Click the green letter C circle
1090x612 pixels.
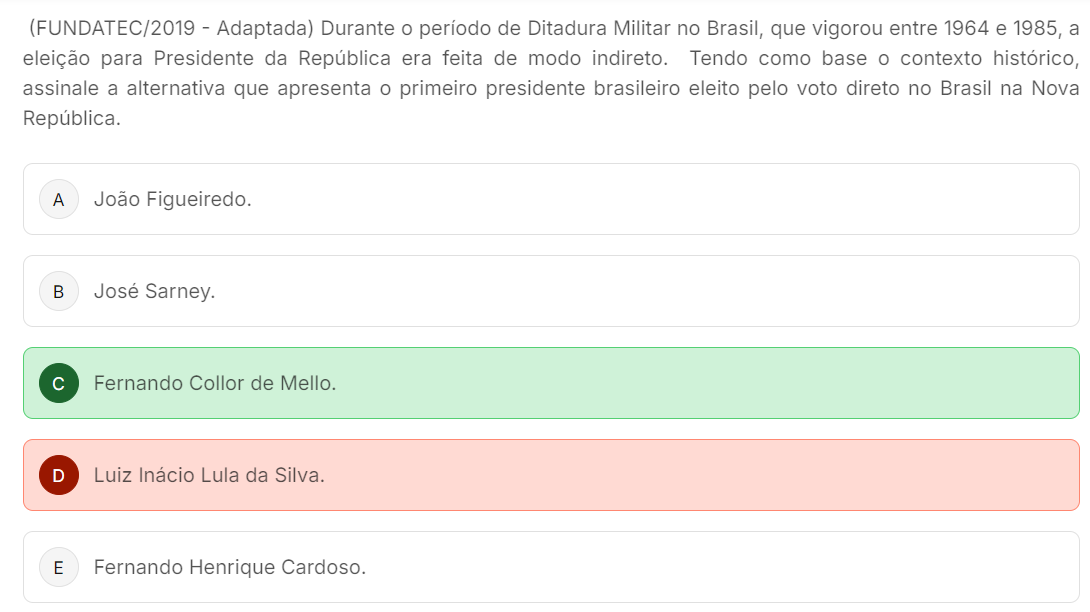coord(58,383)
